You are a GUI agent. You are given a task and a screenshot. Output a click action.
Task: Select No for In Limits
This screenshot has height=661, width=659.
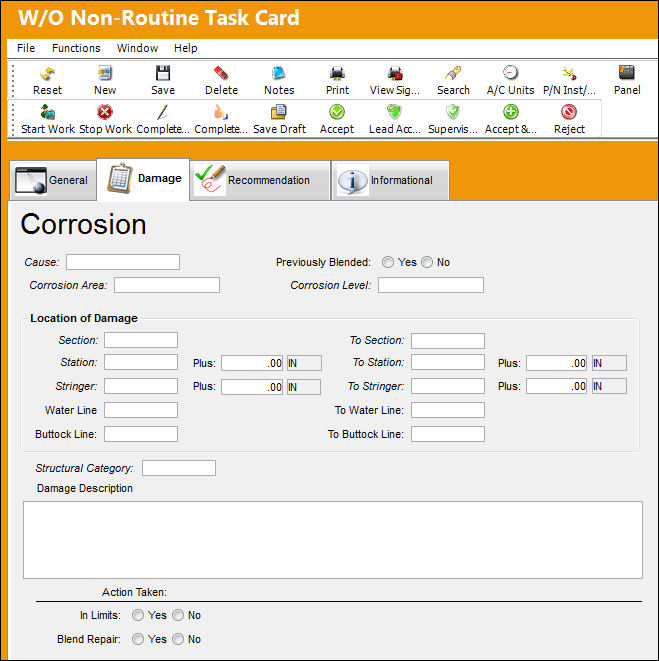pyautogui.click(x=178, y=615)
